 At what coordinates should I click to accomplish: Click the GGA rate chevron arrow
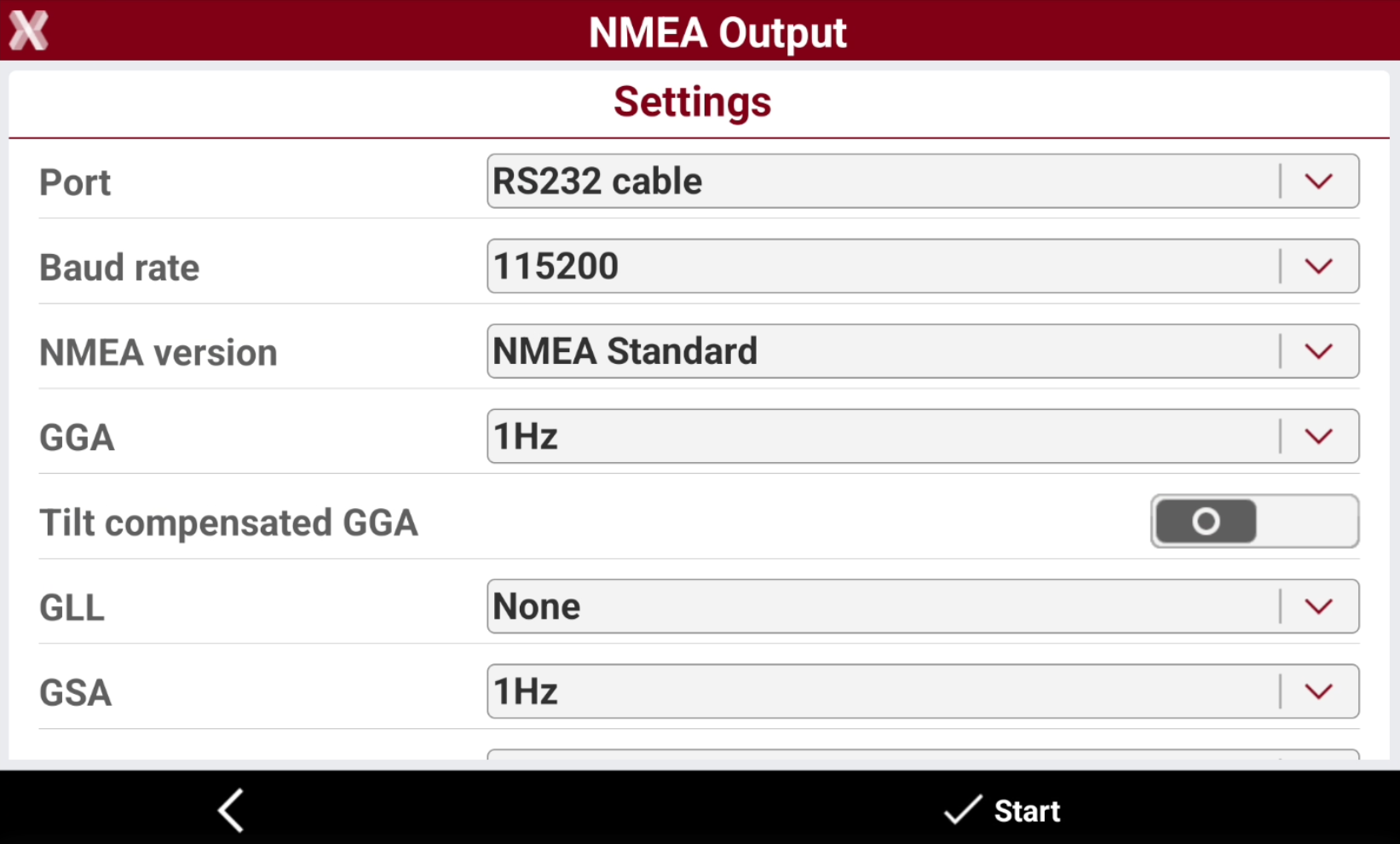(1318, 436)
